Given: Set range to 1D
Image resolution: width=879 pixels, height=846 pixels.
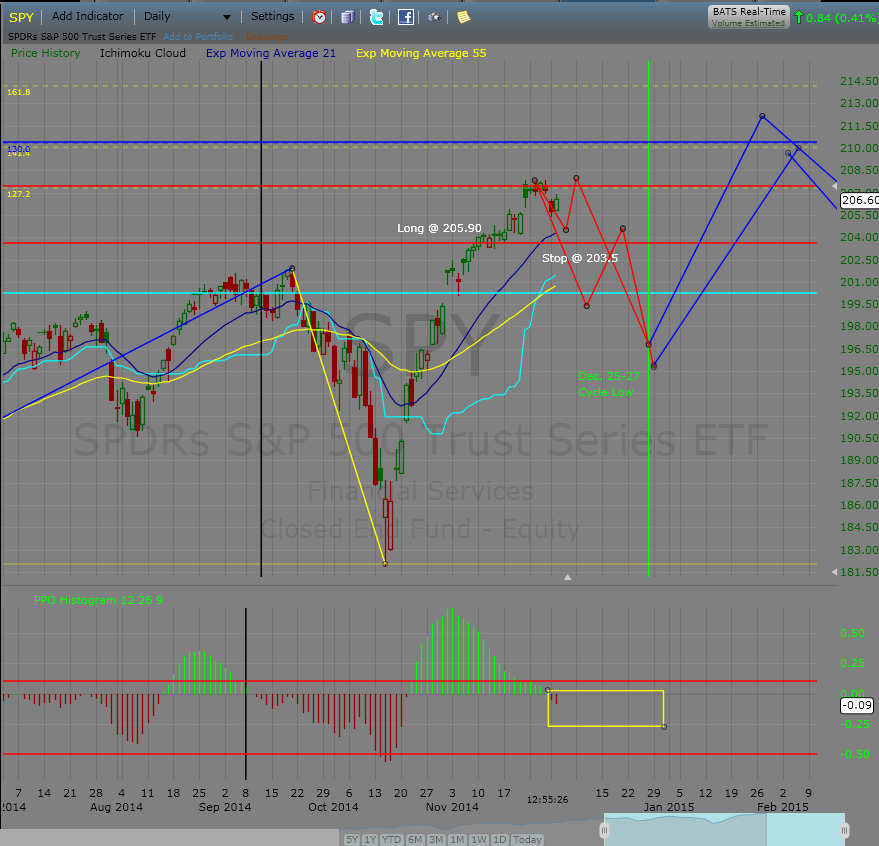Looking at the screenshot, I should 499,839.
